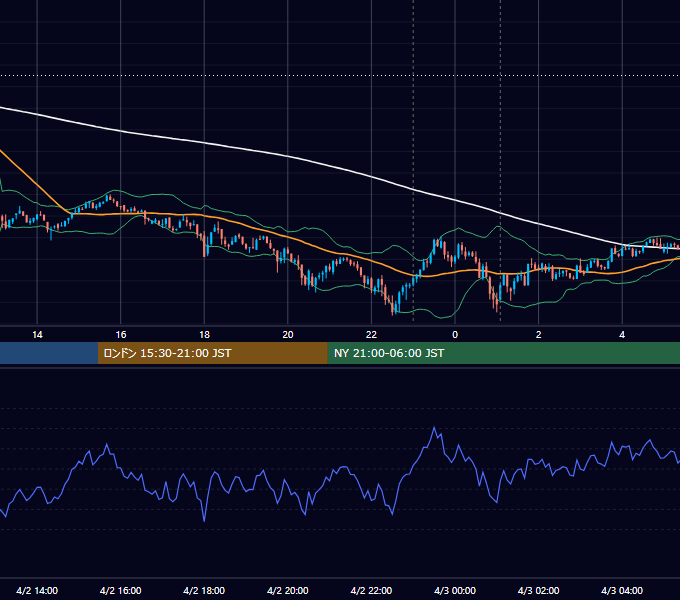Click the 4/3 02:00 time label
This screenshot has width=680, height=600.
[538, 590]
